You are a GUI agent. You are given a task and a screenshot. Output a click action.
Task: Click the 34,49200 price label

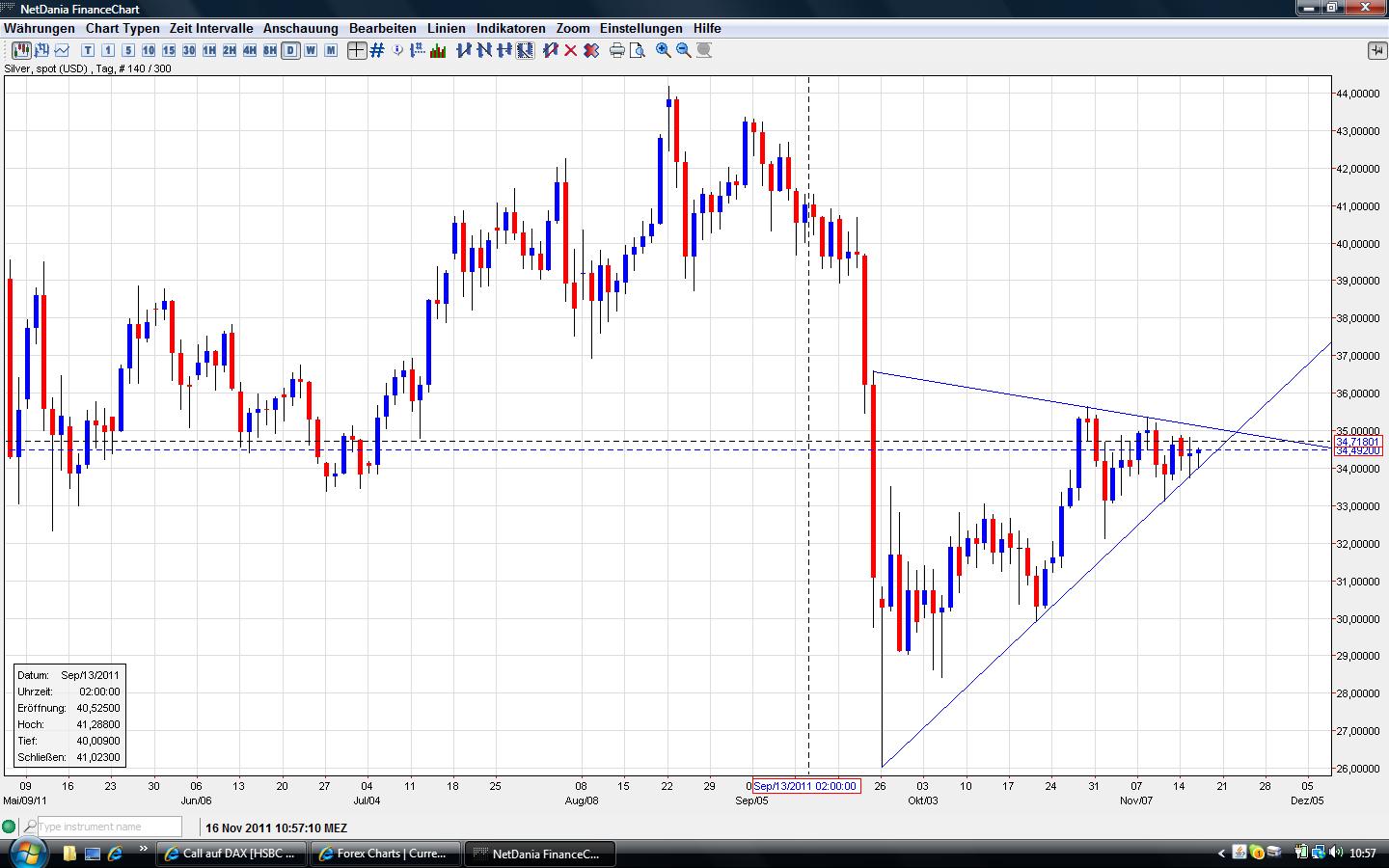click(x=1357, y=450)
